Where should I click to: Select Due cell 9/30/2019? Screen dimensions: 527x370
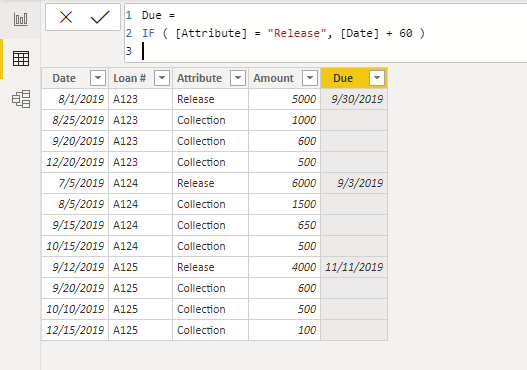point(354,99)
